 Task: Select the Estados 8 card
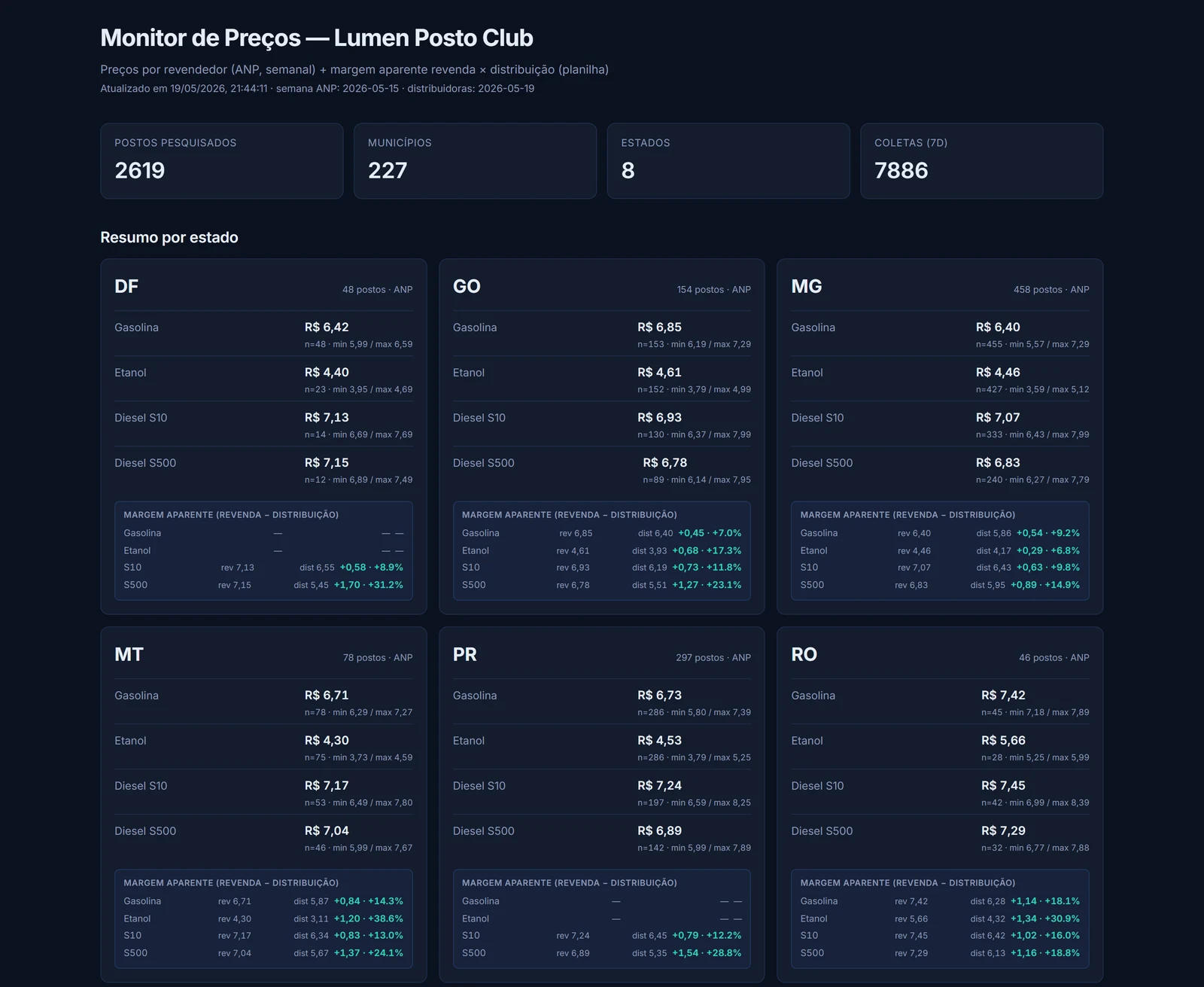pyautogui.click(x=728, y=161)
